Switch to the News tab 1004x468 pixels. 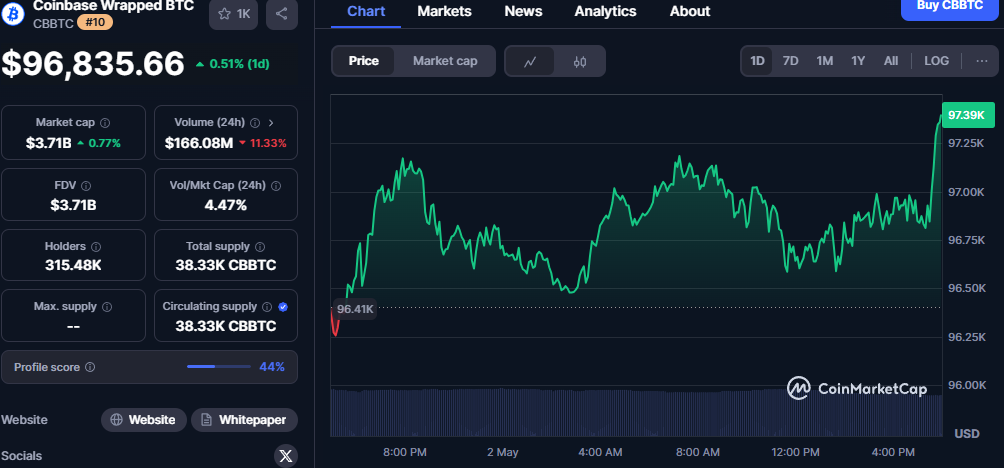click(x=523, y=12)
